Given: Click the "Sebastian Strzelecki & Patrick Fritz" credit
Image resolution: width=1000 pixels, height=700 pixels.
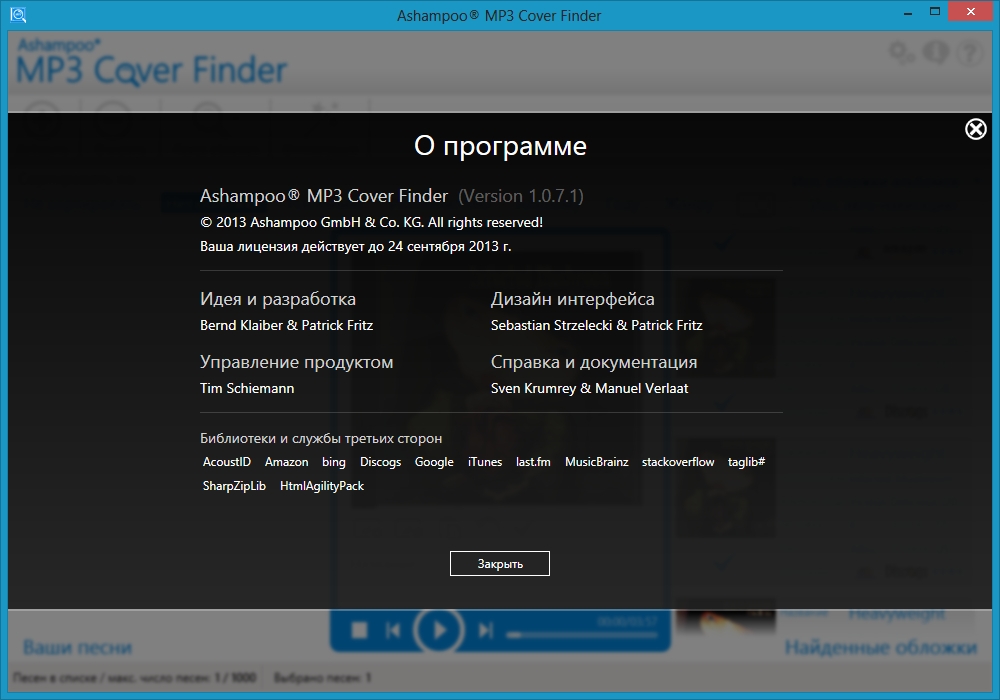Looking at the screenshot, I should click(596, 325).
